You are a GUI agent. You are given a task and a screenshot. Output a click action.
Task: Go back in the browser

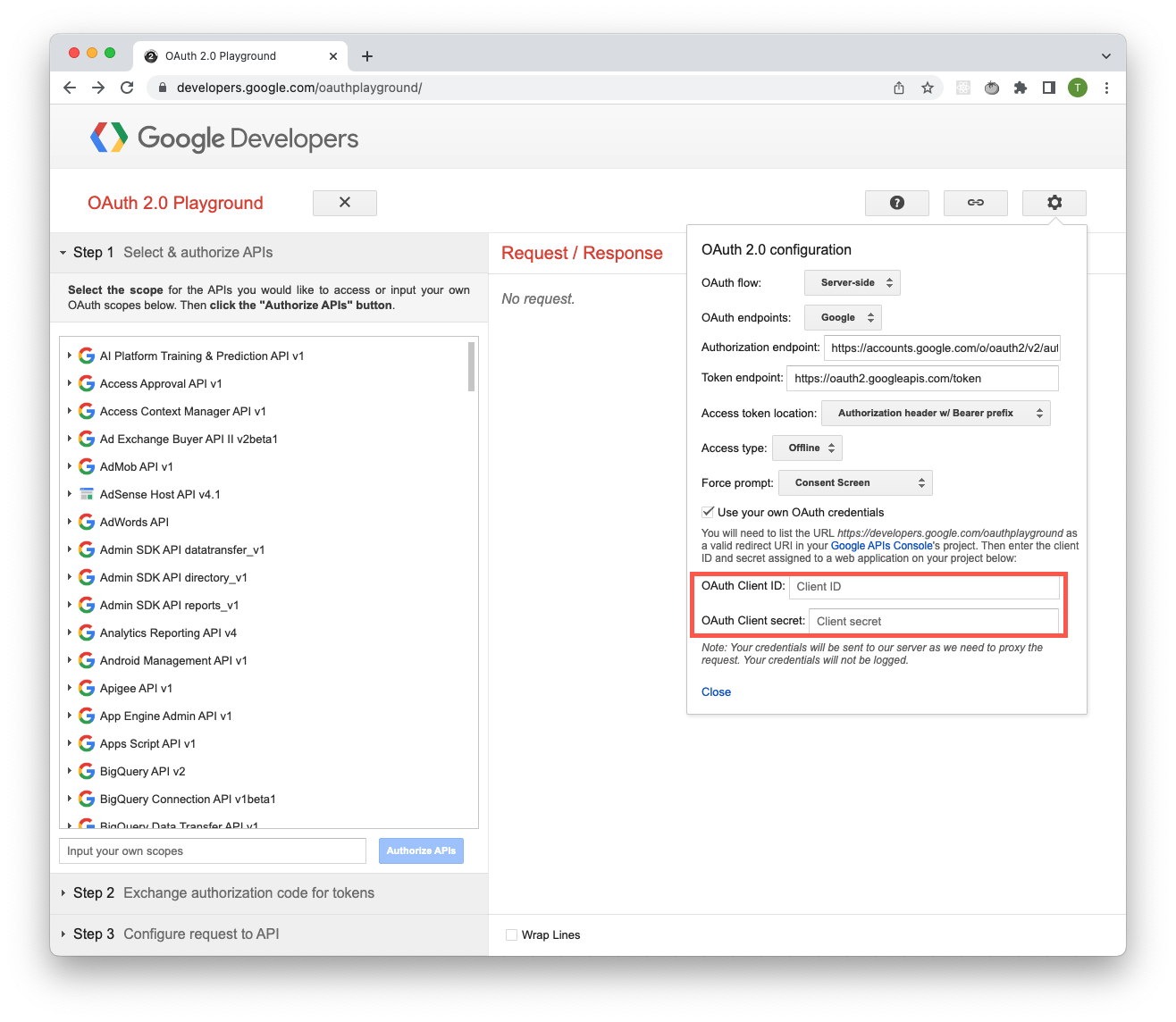coord(70,88)
